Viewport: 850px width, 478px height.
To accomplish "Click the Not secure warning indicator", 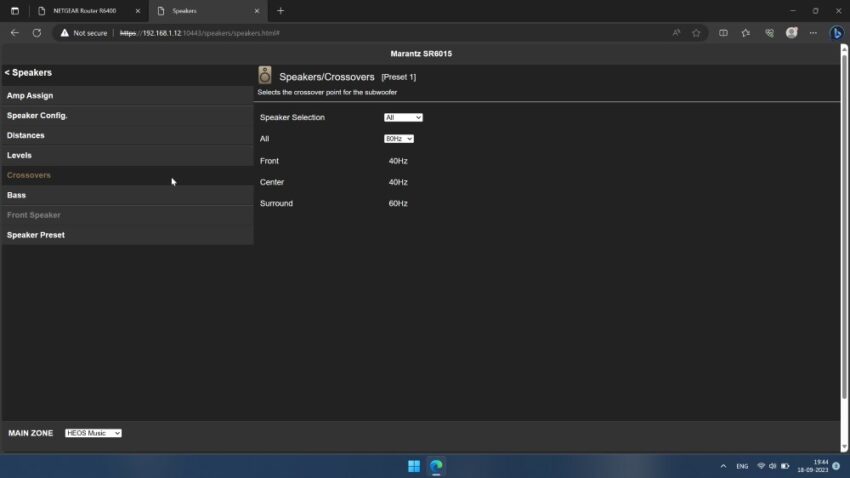I will pos(84,33).
